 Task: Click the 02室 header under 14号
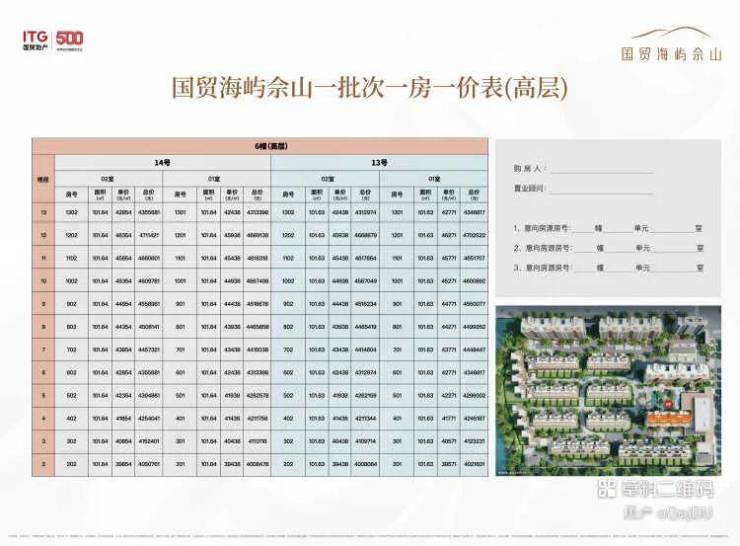(109, 179)
